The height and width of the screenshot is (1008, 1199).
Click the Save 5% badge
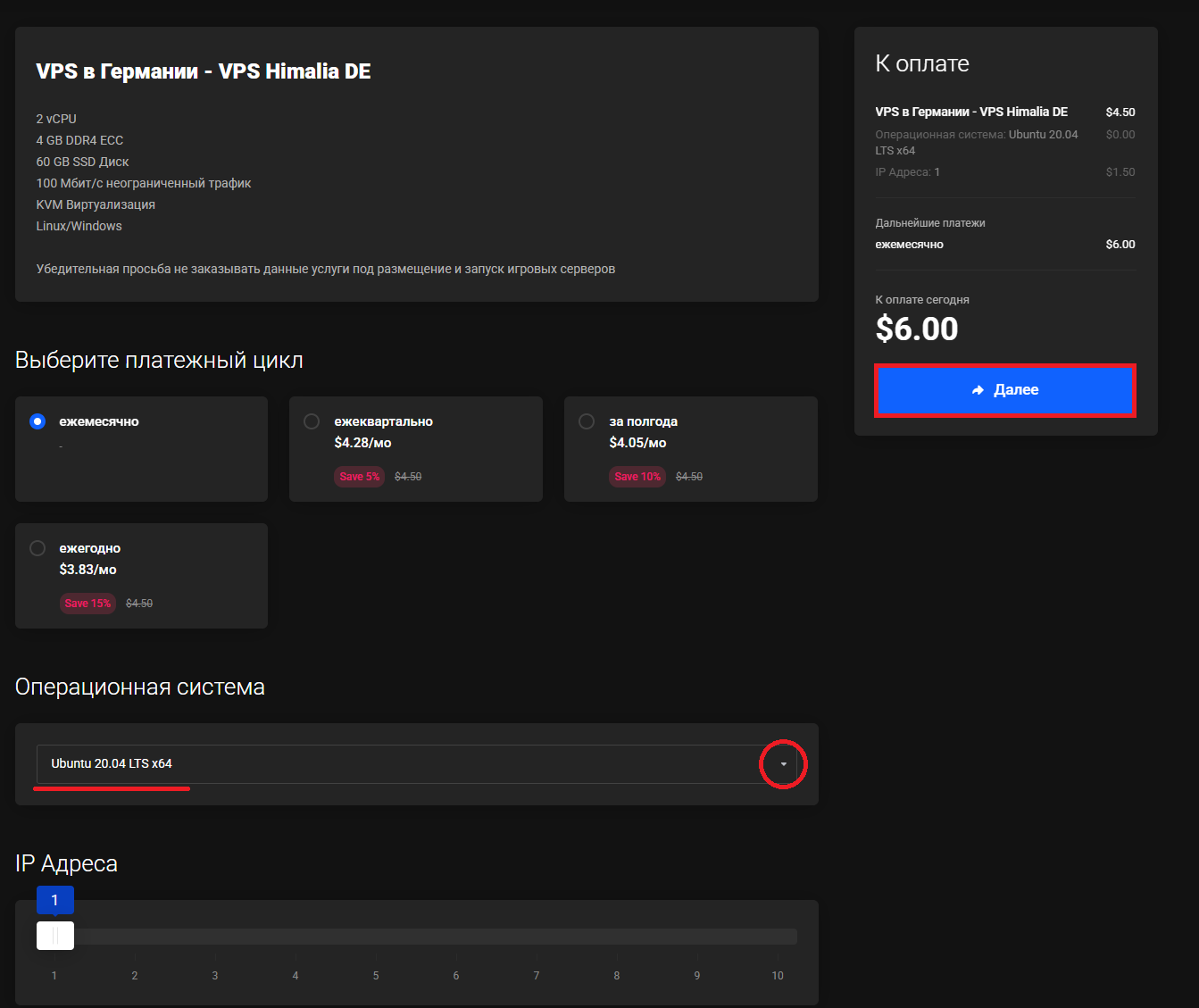tap(360, 477)
